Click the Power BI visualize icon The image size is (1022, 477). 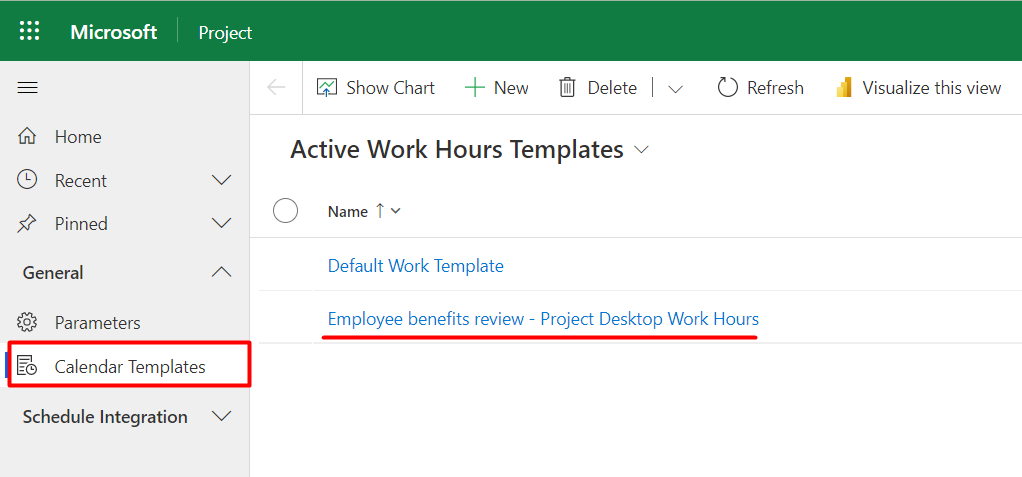845,88
